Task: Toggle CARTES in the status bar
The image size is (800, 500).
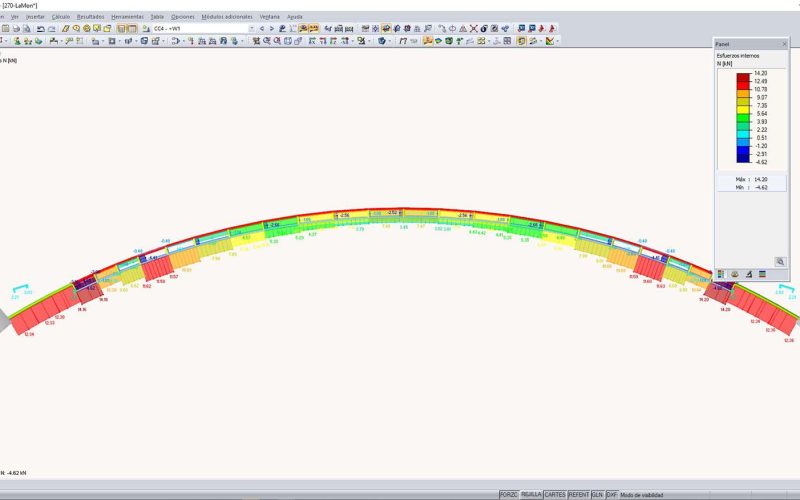Action: 555,495
